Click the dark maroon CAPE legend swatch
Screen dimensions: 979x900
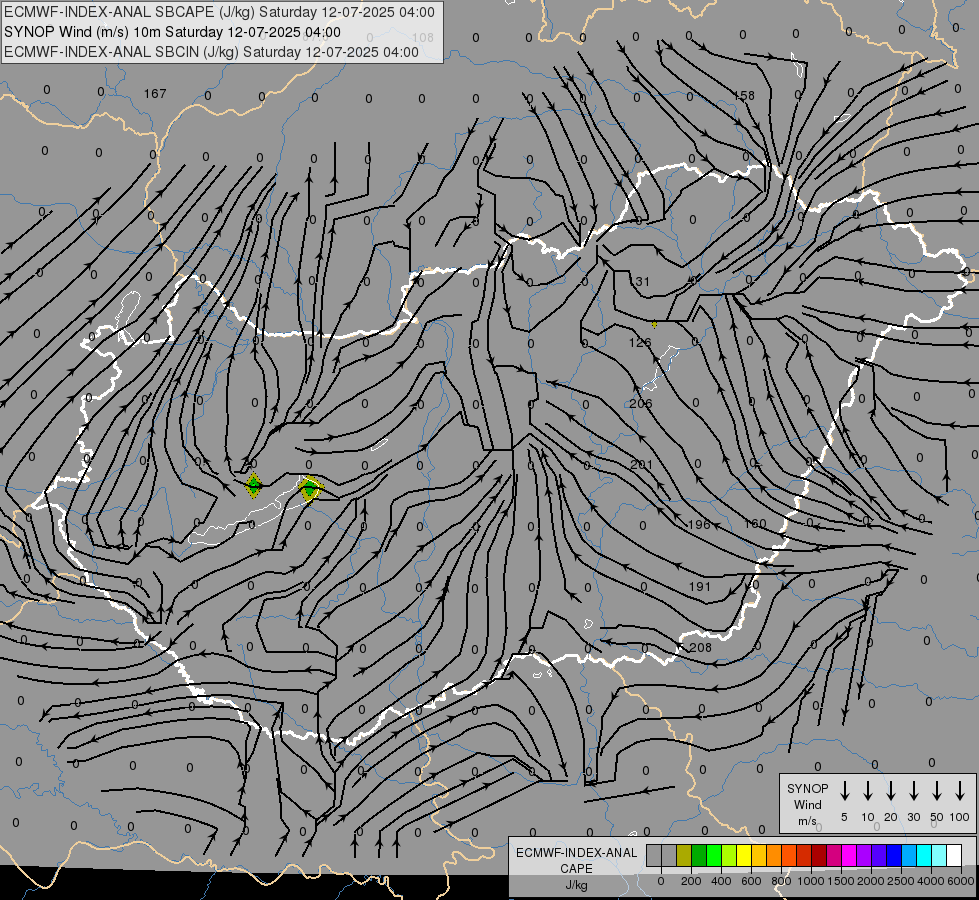pyautogui.click(x=819, y=856)
